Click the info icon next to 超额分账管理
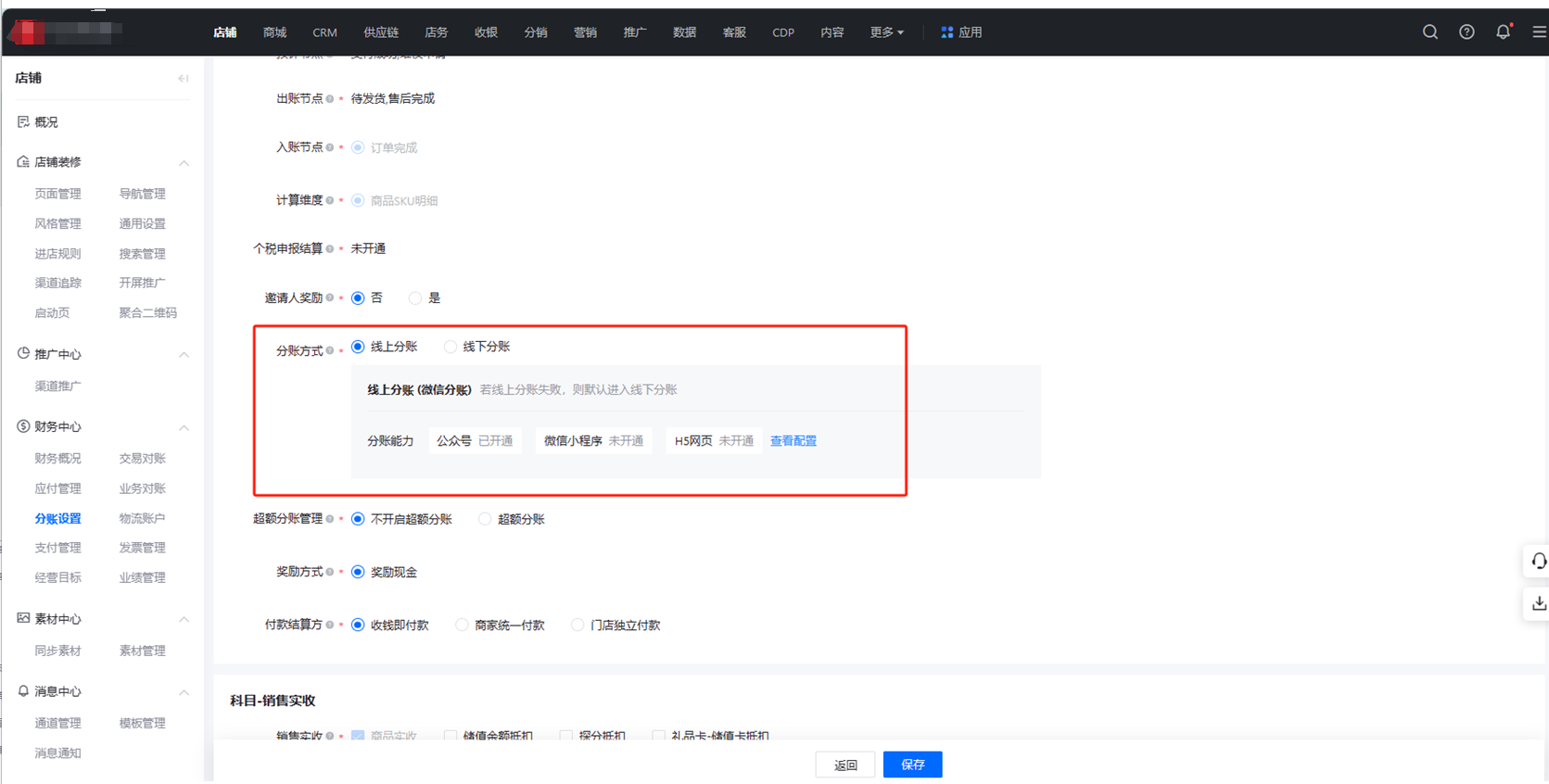 point(330,519)
